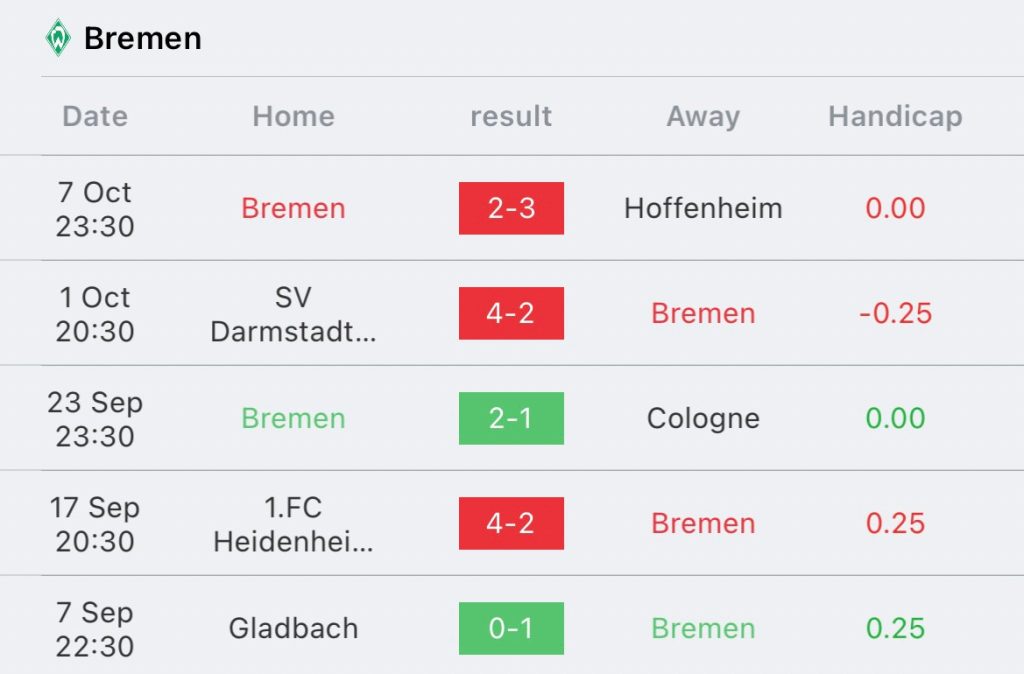Open the green 2-1 result versus Cologne
This screenshot has height=674, width=1024.
511,419
